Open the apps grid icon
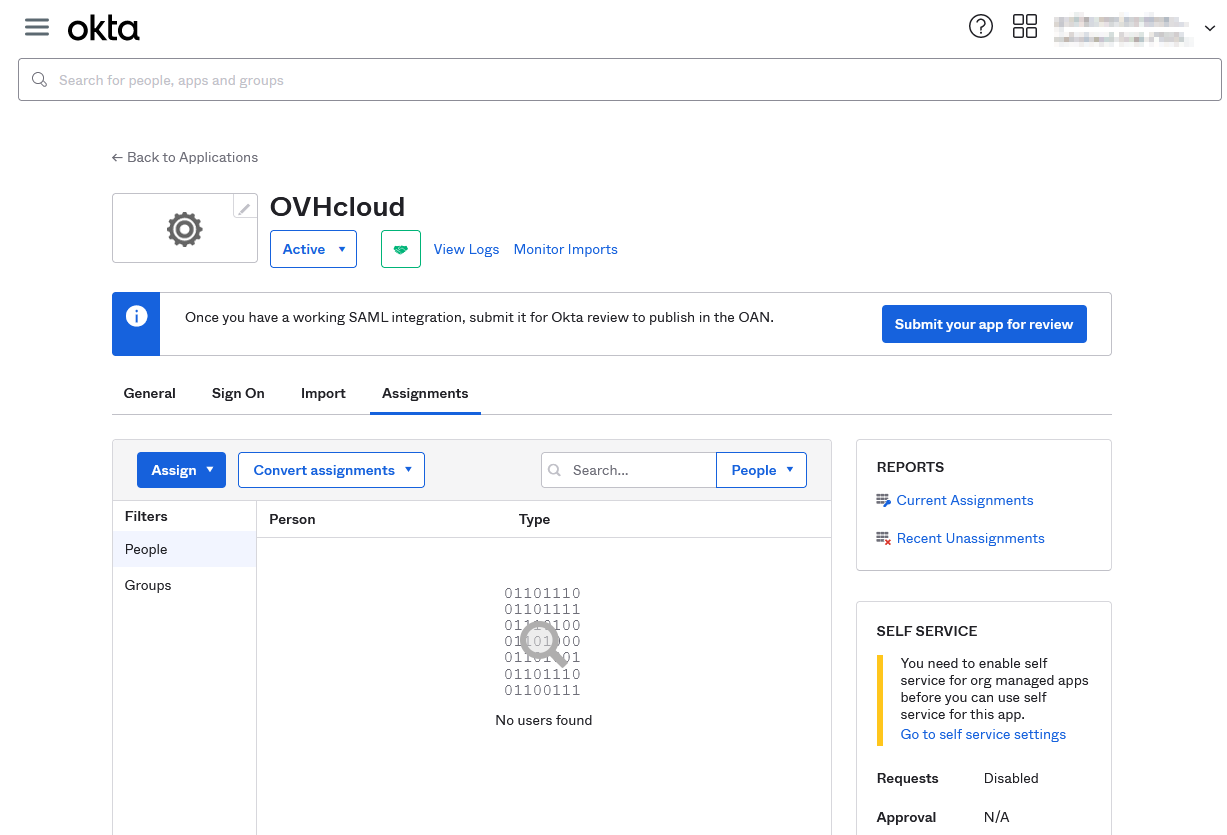The width and height of the screenshot is (1227, 835). pyautogui.click(x=1025, y=27)
